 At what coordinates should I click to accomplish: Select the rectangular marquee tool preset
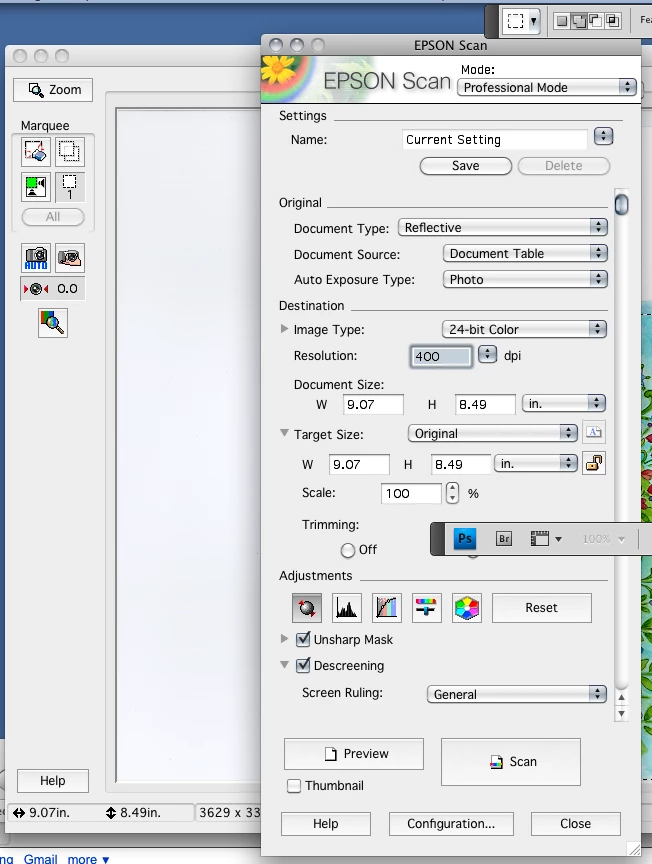tap(521, 21)
